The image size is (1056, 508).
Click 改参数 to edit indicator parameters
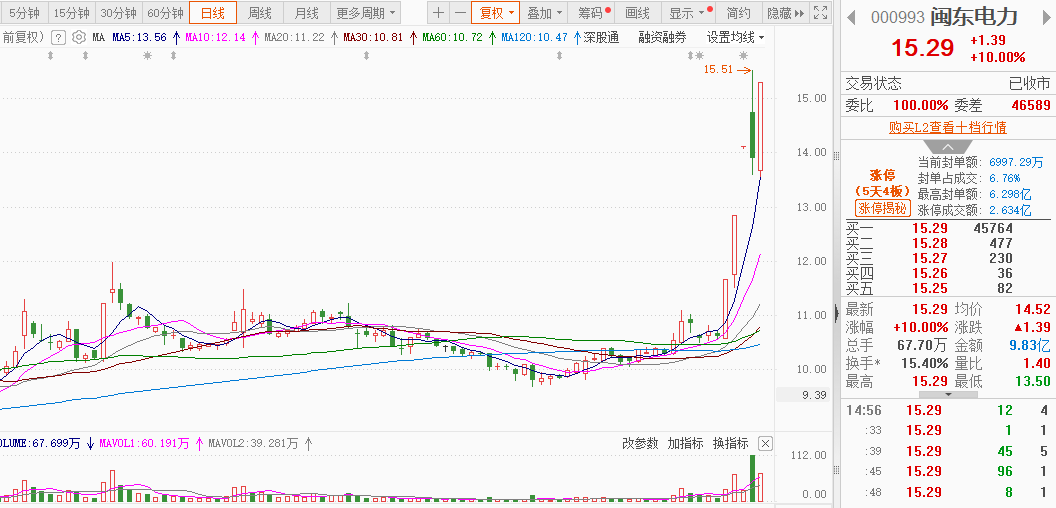(x=640, y=443)
